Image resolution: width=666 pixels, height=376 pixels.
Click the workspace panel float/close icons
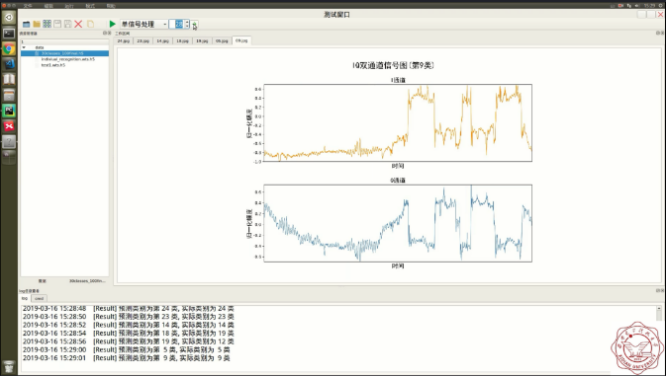pos(660,33)
